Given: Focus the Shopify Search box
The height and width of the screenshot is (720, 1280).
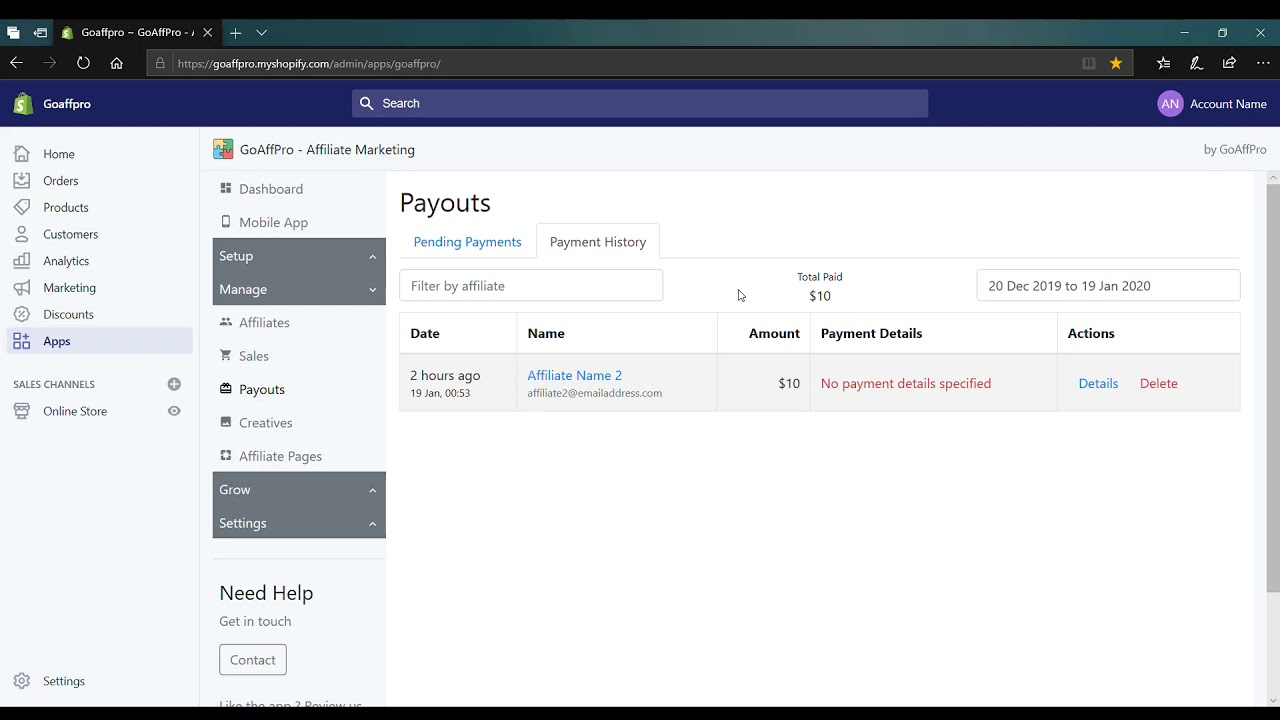Looking at the screenshot, I should point(640,103).
